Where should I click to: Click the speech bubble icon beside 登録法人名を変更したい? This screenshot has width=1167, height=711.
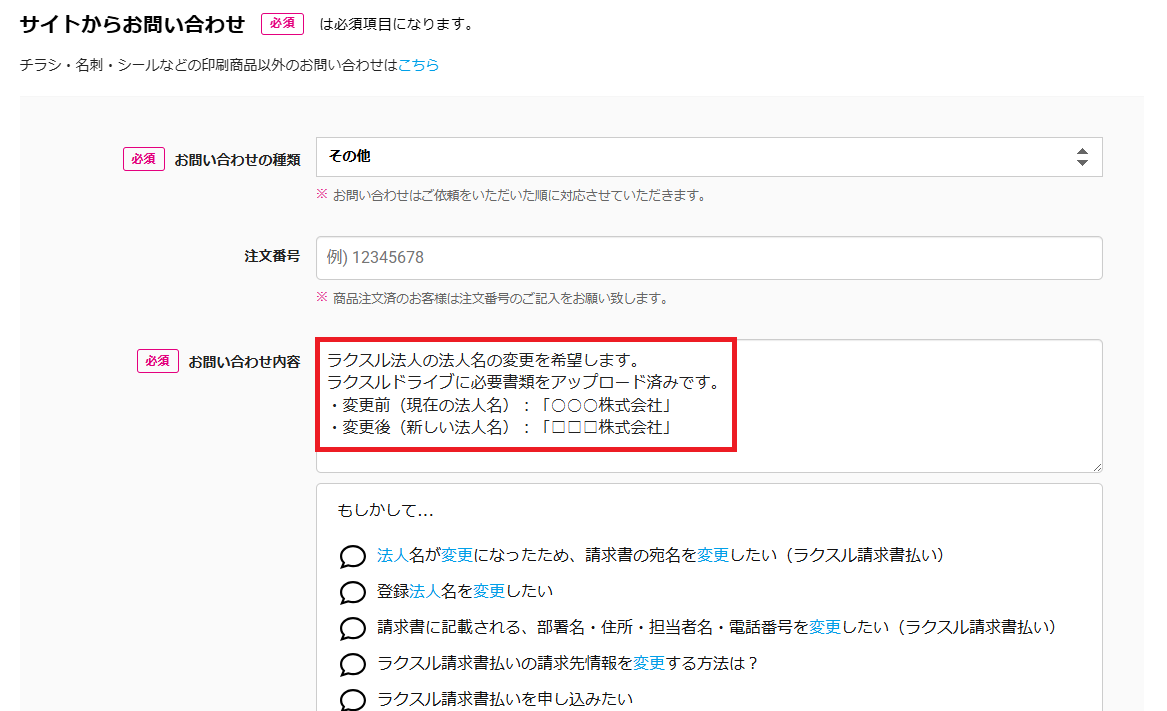pyautogui.click(x=352, y=593)
